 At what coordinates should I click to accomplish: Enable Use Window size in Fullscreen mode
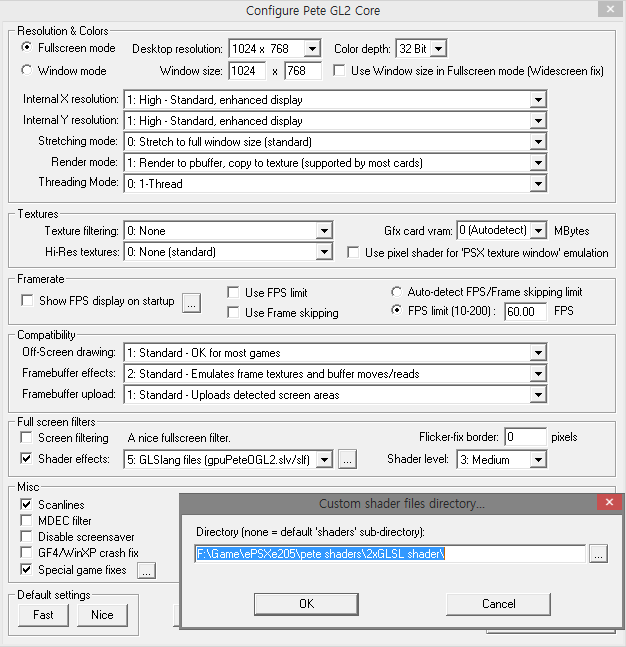[x=339, y=71]
